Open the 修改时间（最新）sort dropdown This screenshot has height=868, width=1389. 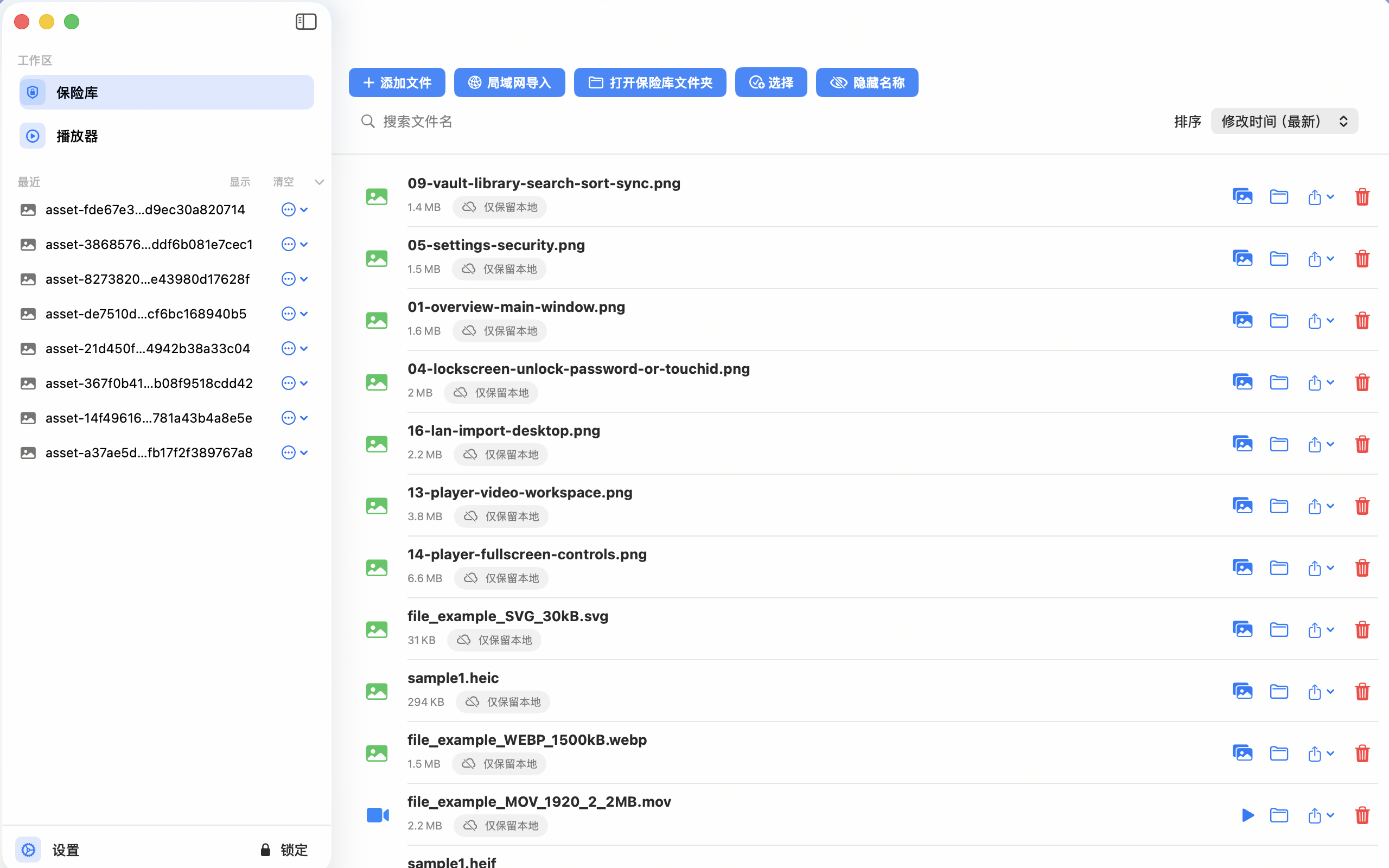[1283, 121]
